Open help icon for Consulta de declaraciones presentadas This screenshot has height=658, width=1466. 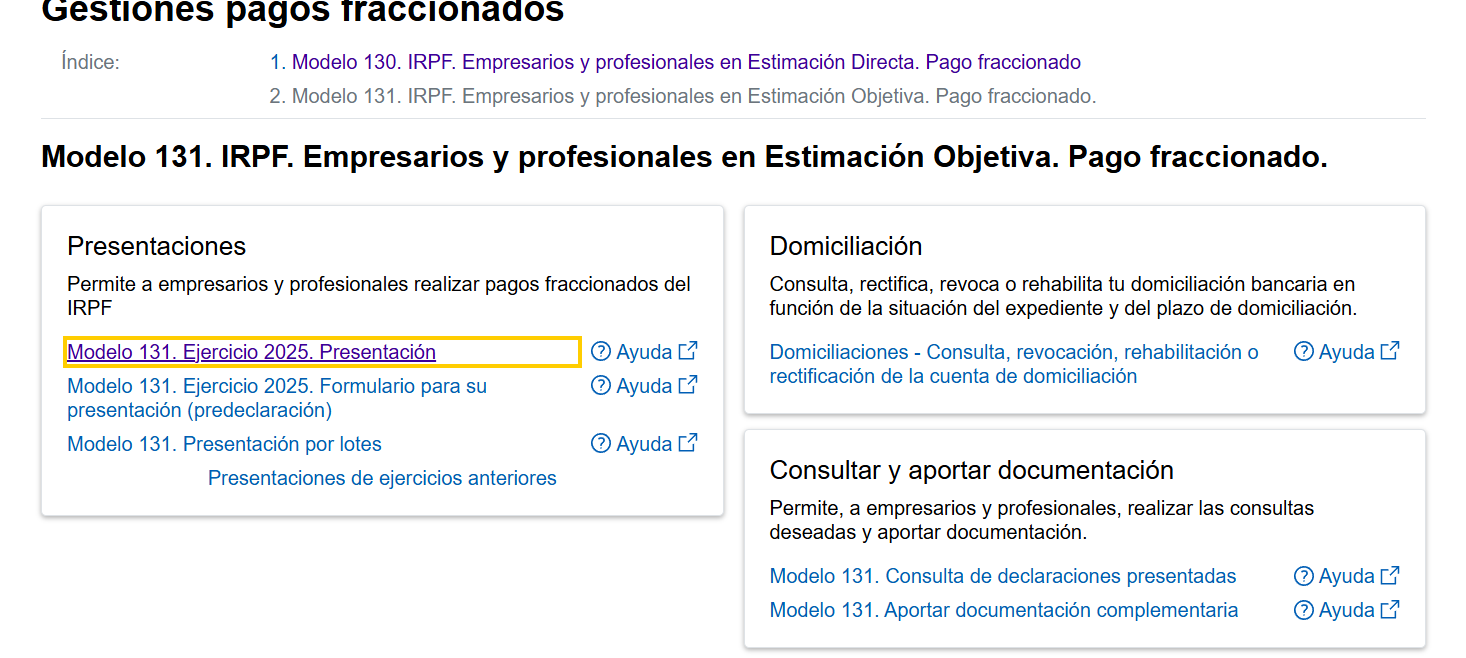click(x=1303, y=576)
